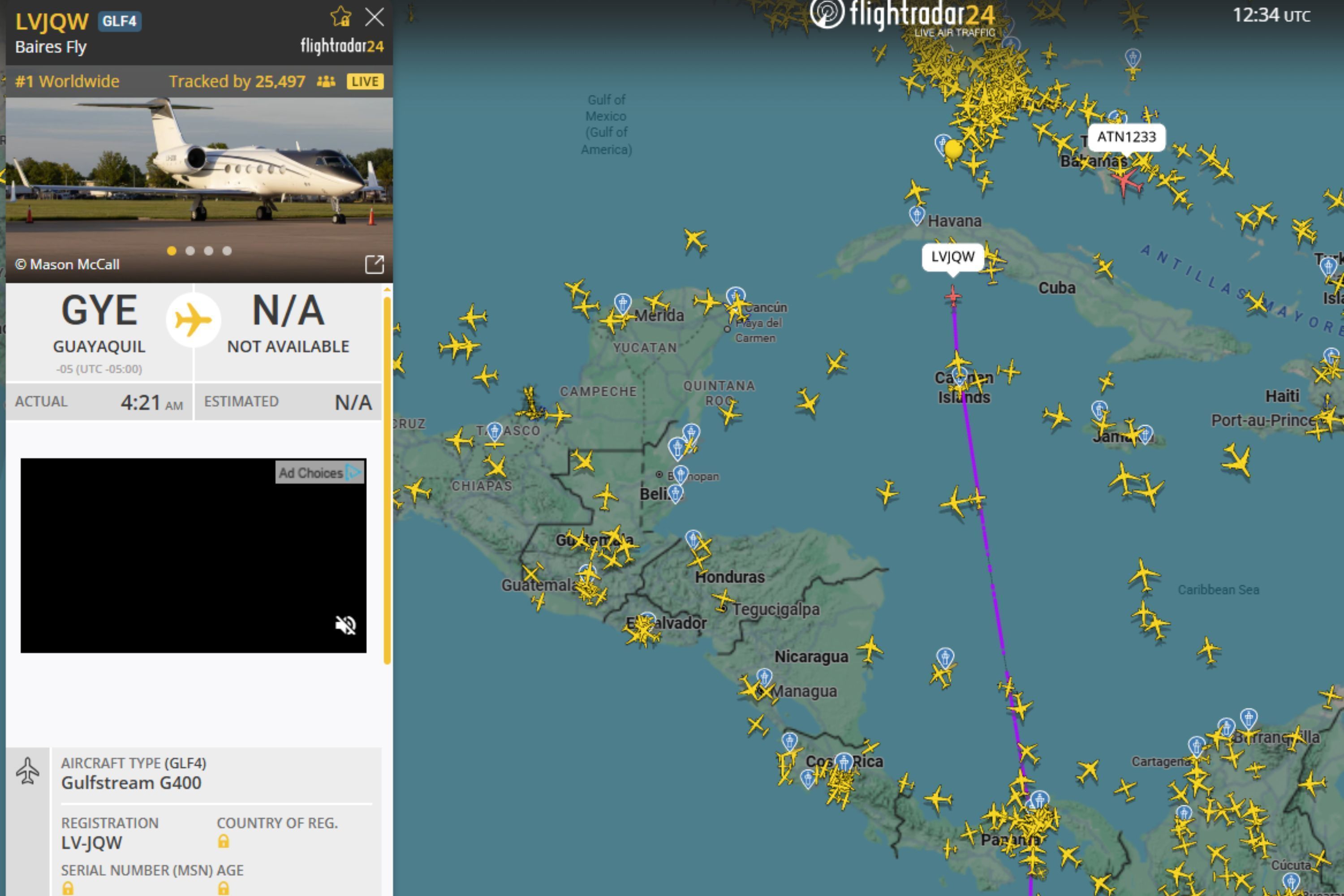Click the GLF4 aircraft type badge
This screenshot has height=896, width=1344.
[x=120, y=21]
